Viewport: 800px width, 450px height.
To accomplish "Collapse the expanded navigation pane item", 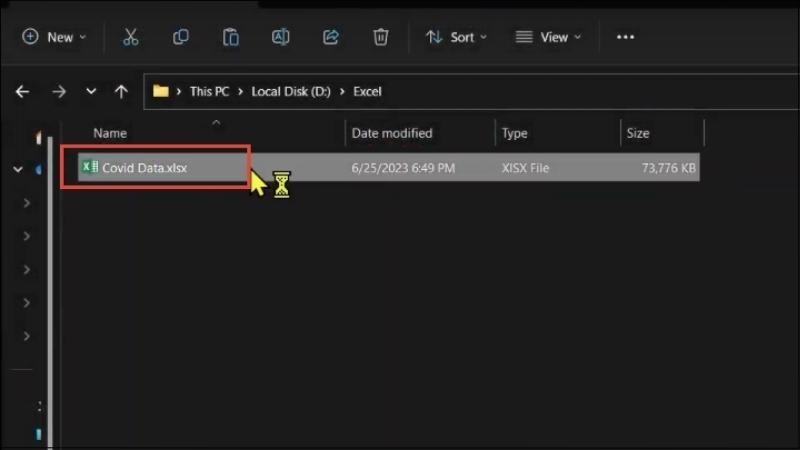I will click(x=18, y=169).
